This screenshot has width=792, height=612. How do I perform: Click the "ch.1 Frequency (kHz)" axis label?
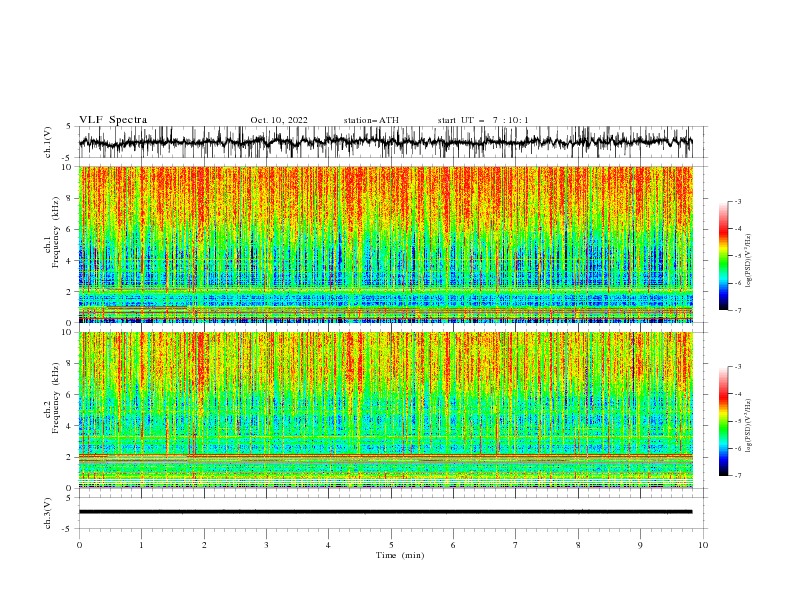[x=52, y=232]
